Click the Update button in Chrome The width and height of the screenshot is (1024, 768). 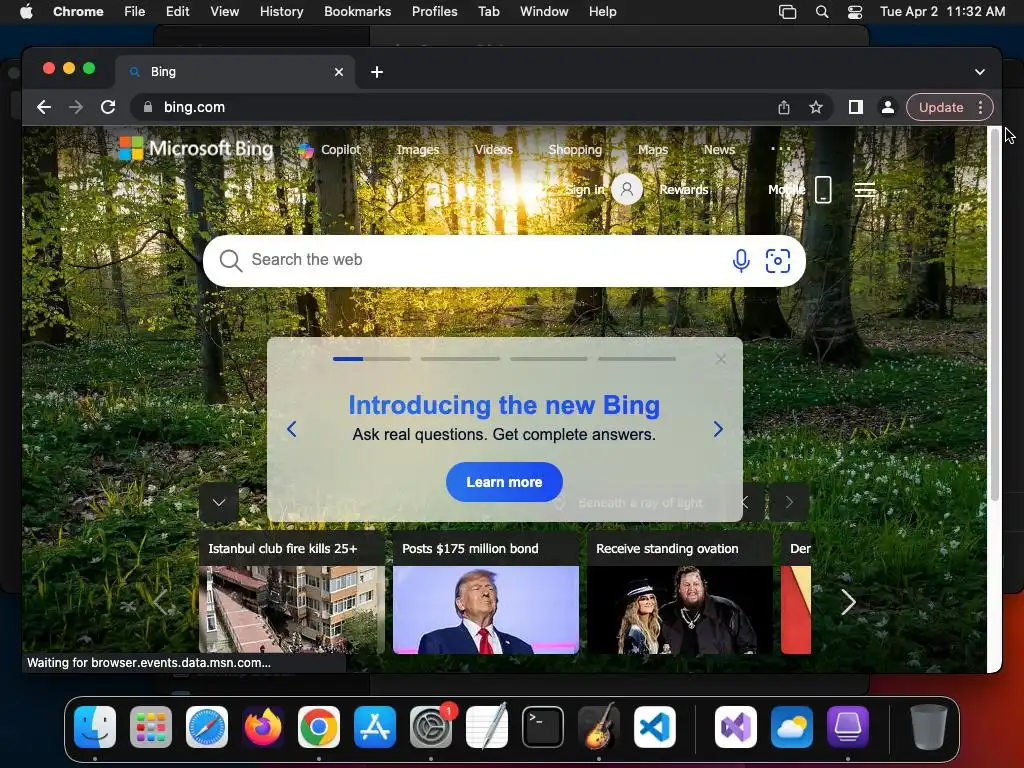940,107
